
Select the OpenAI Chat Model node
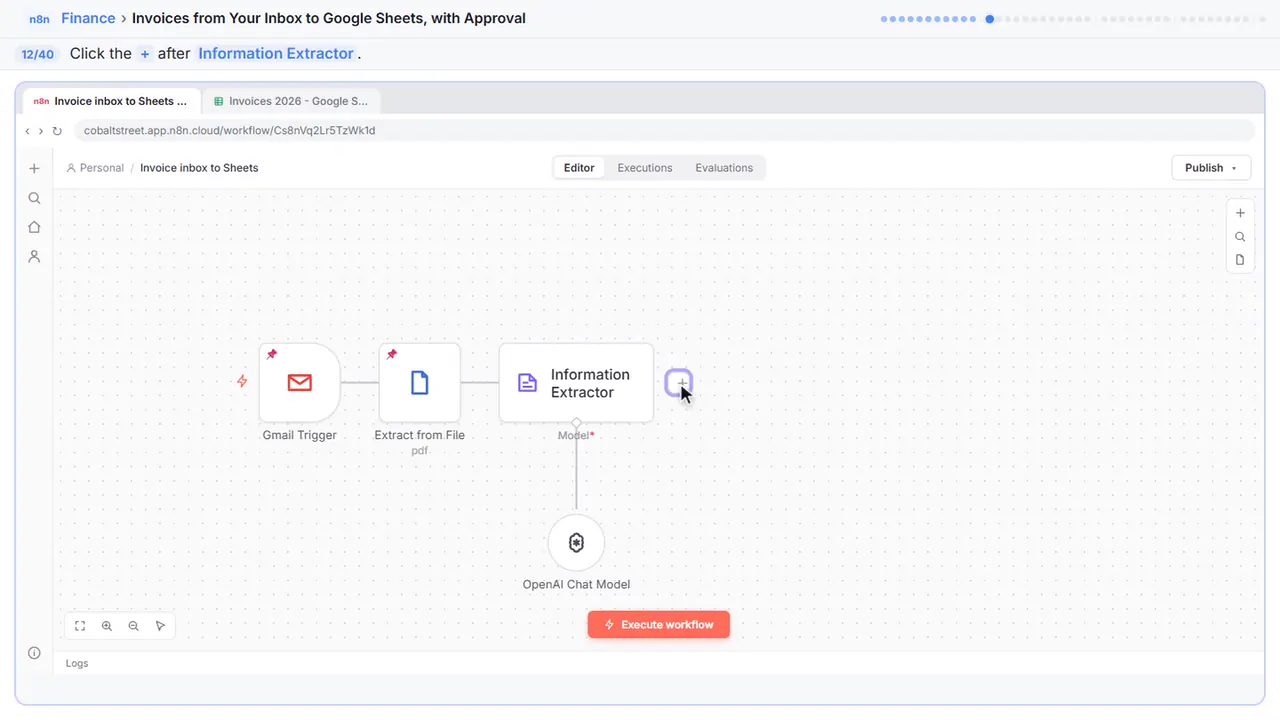[576, 543]
